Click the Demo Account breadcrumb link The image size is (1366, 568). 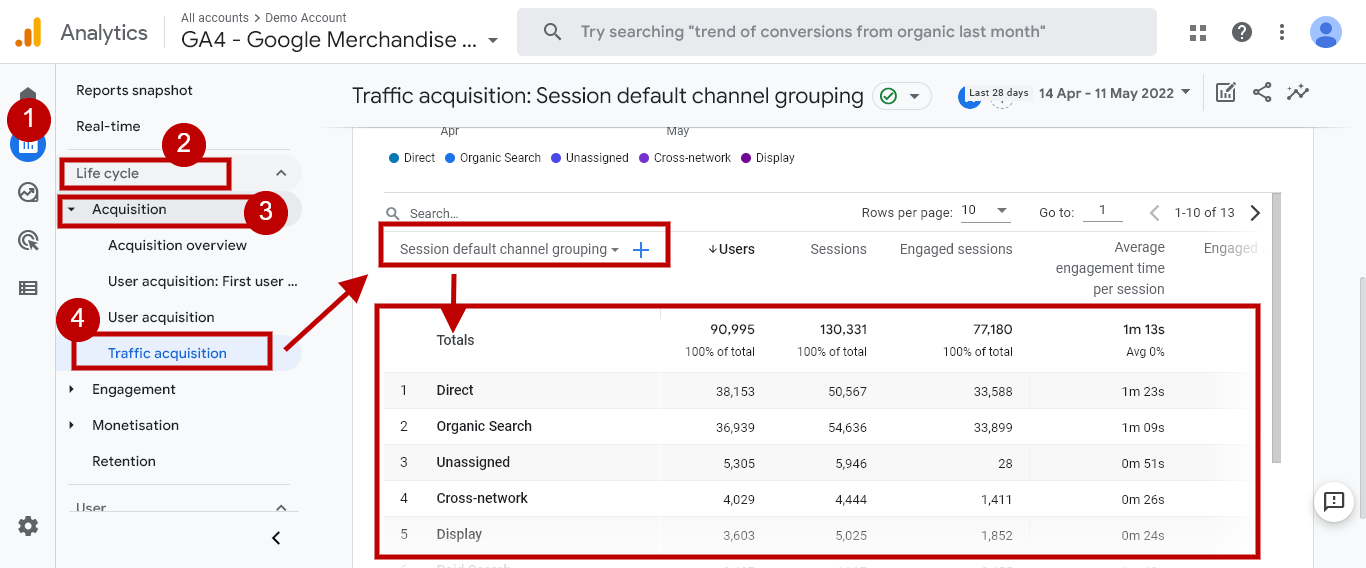[x=306, y=18]
